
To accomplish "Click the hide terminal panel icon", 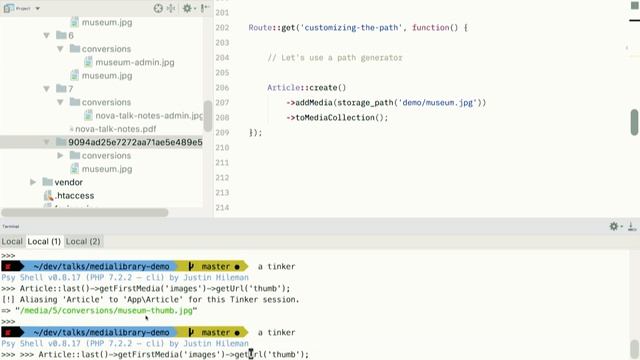I will pyautogui.click(x=631, y=226).
